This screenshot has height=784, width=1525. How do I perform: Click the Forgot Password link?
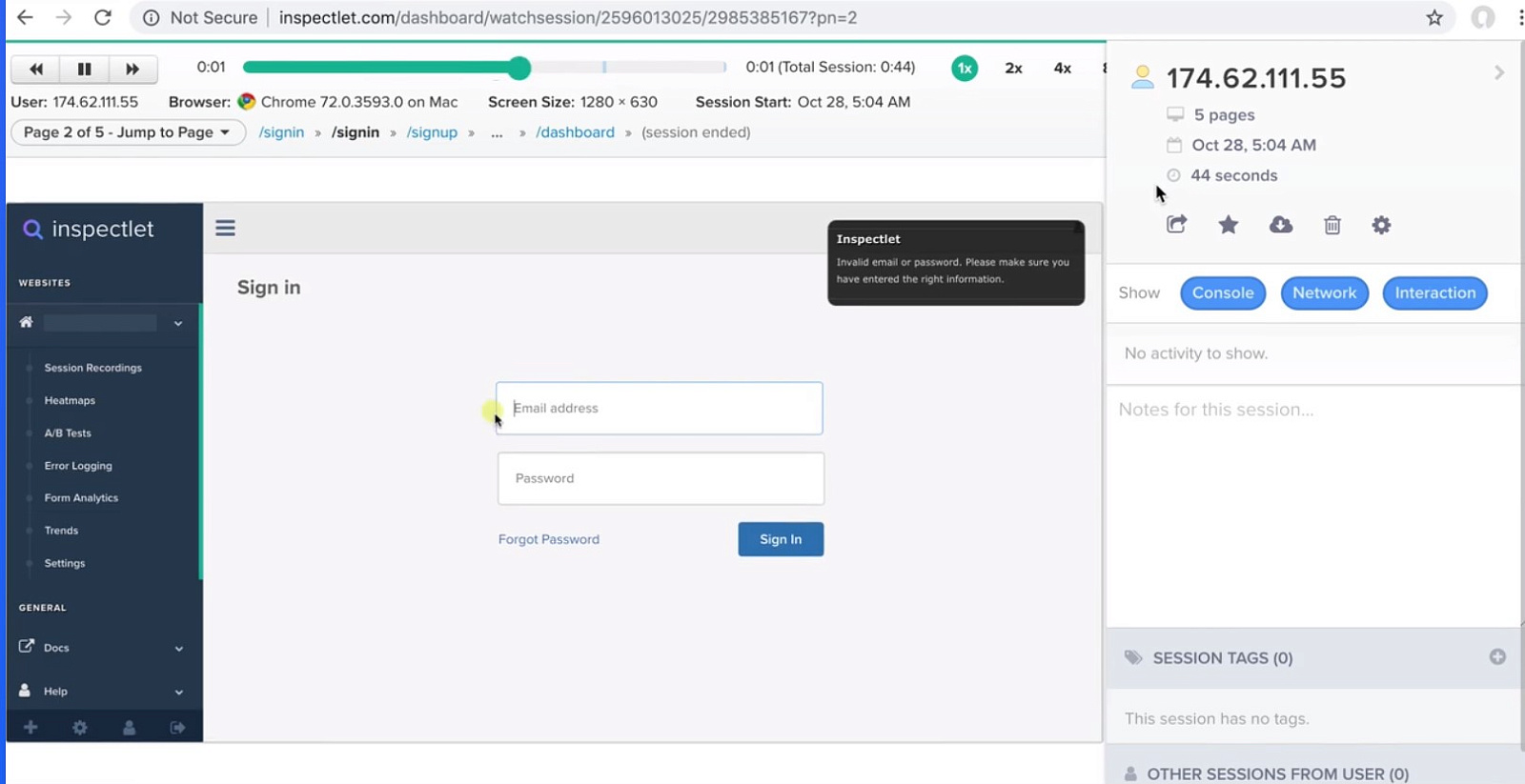coord(549,539)
